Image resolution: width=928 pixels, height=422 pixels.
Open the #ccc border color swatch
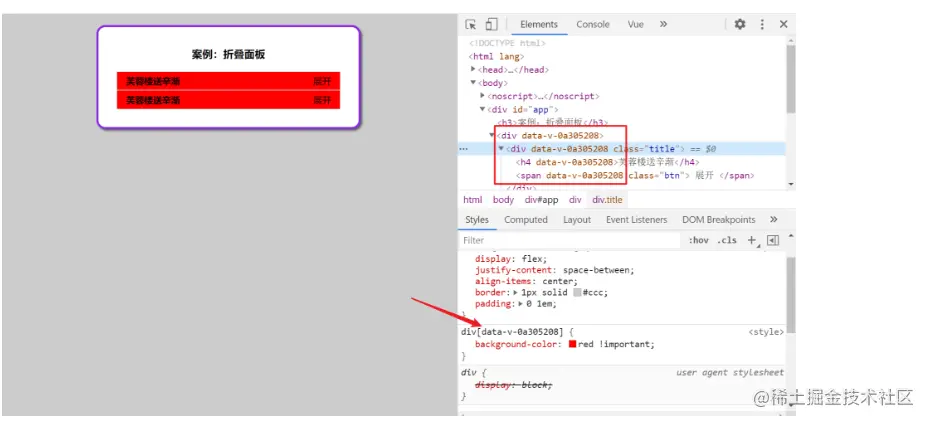[x=577, y=292]
